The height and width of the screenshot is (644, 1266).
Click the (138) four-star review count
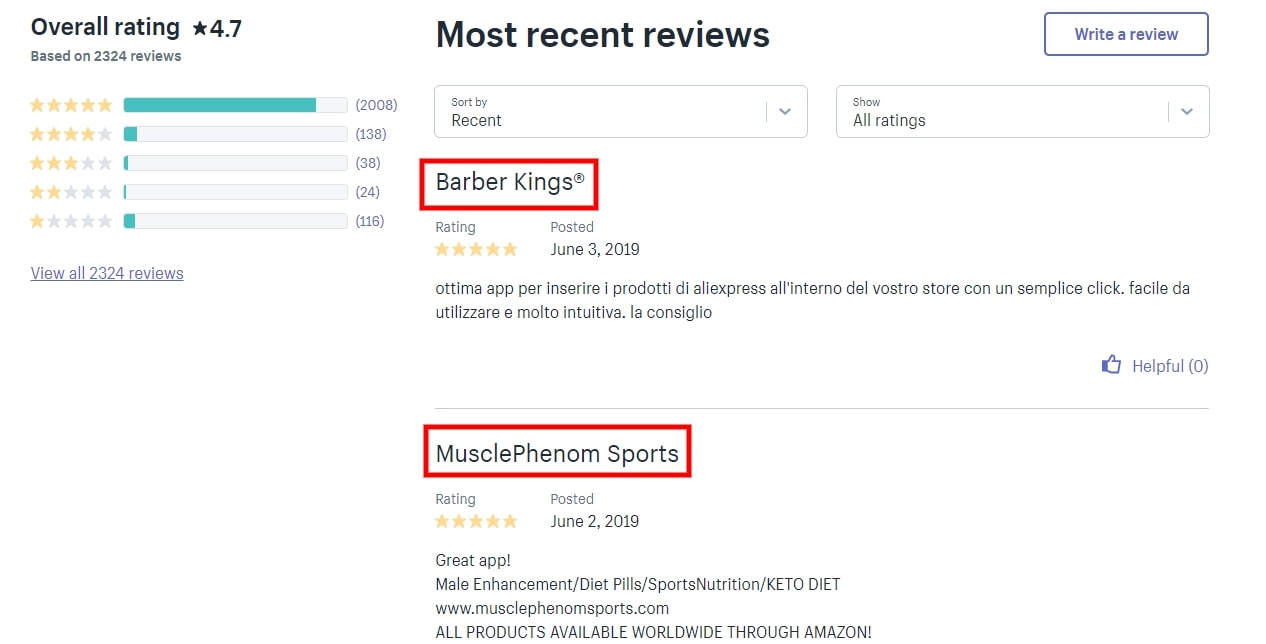click(370, 134)
